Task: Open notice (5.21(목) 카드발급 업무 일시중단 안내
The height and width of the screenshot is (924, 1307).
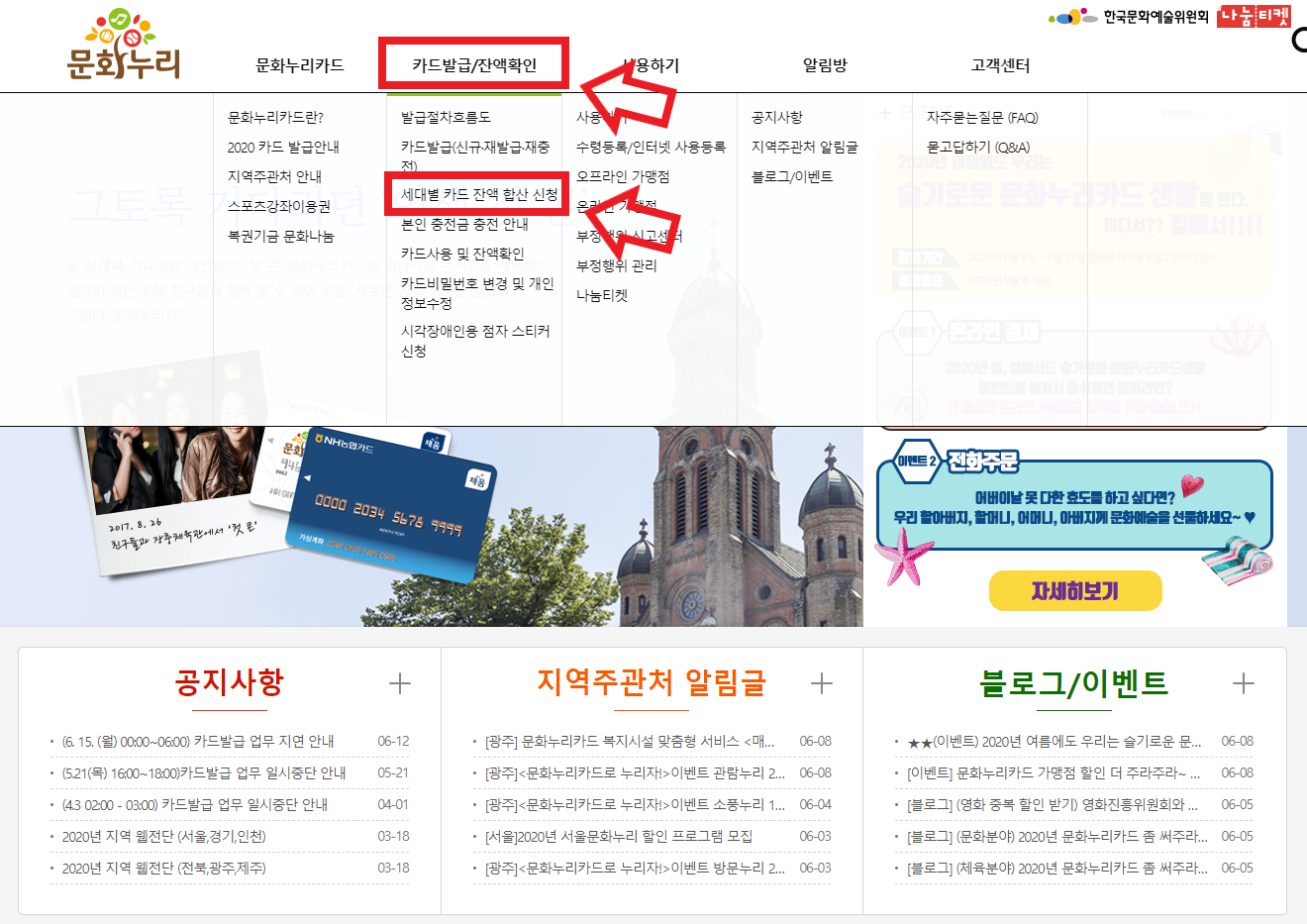Action: pyautogui.click(x=204, y=772)
